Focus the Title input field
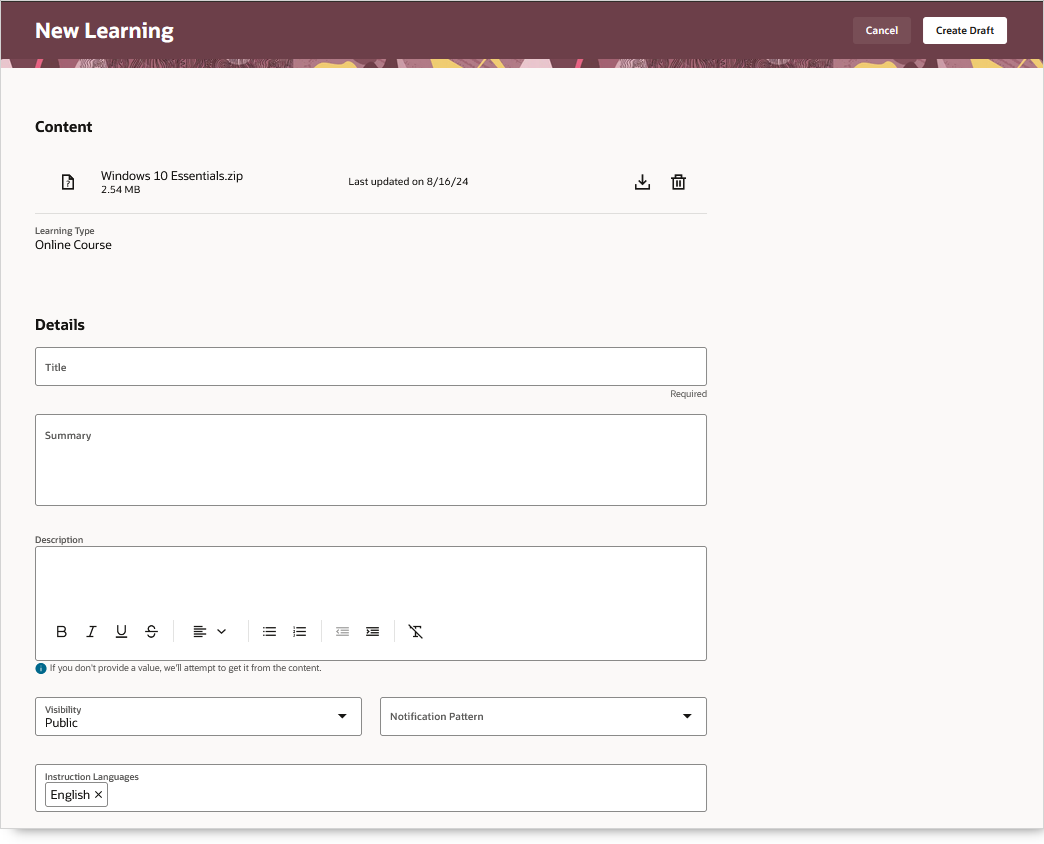 click(x=371, y=366)
